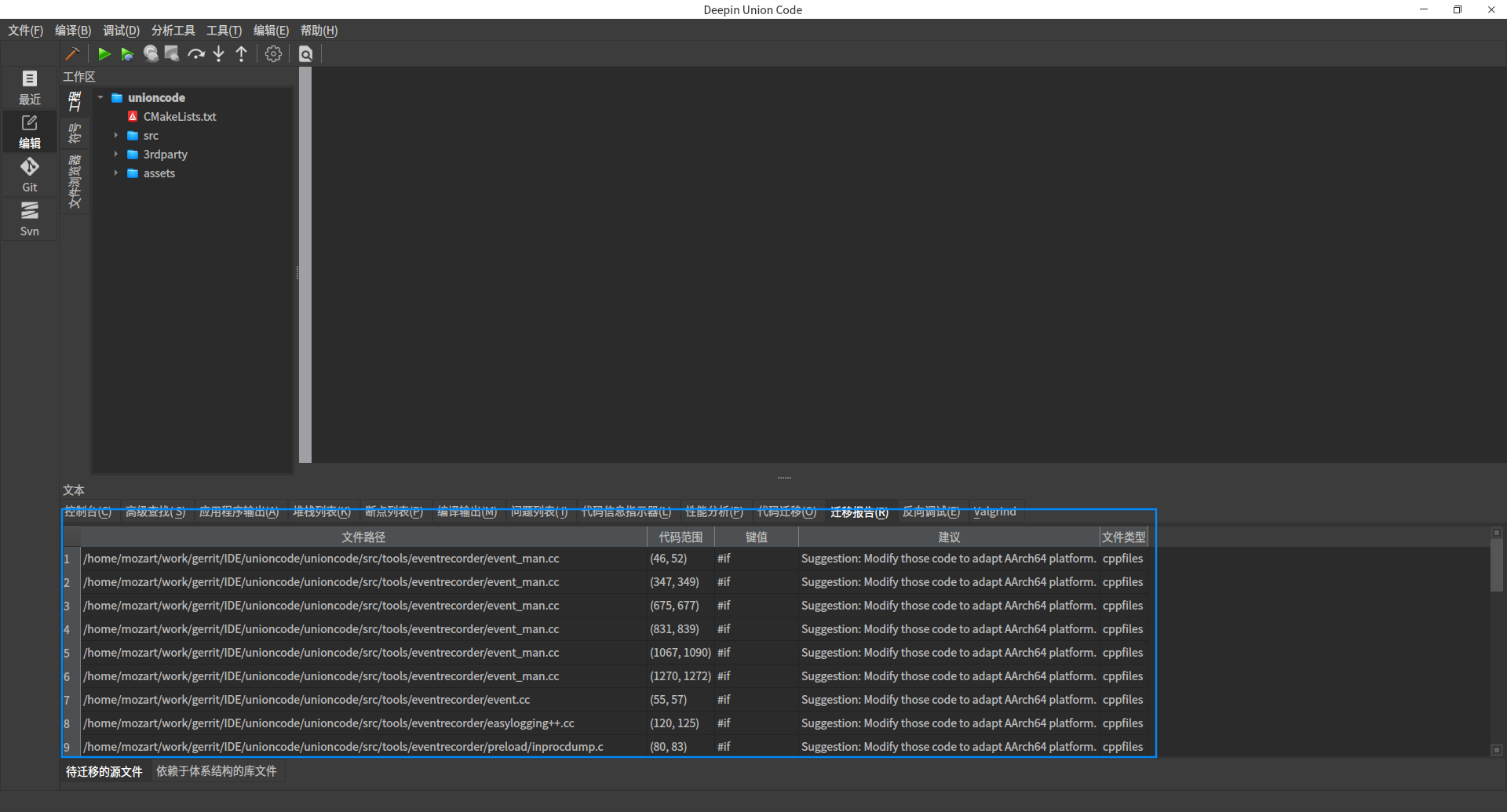
Task: Open the 反向调试(E) tab
Action: pyautogui.click(x=931, y=512)
